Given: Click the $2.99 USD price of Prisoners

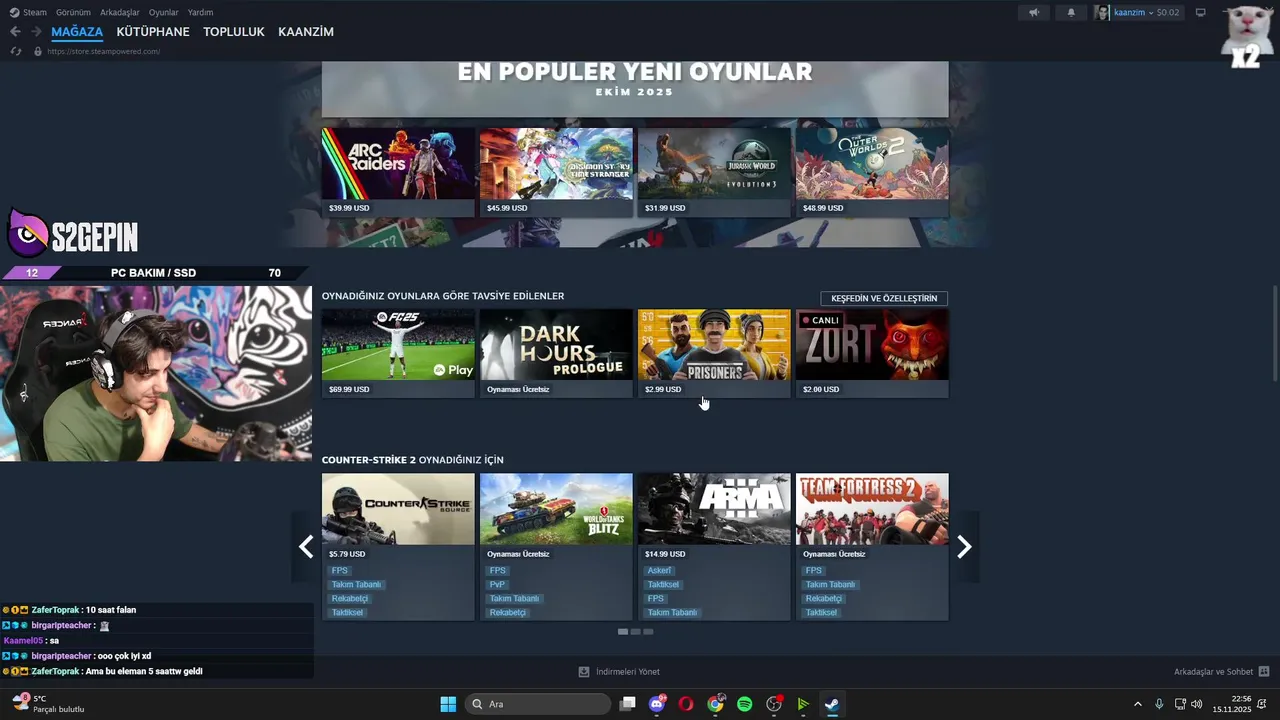Looking at the screenshot, I should pos(663,389).
